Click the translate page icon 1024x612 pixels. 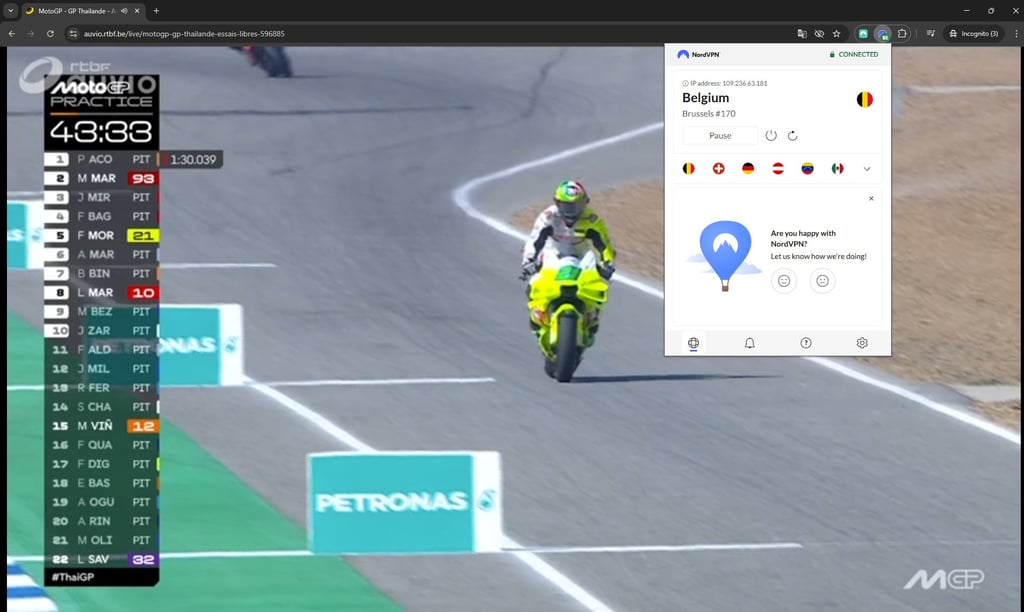tap(802, 33)
